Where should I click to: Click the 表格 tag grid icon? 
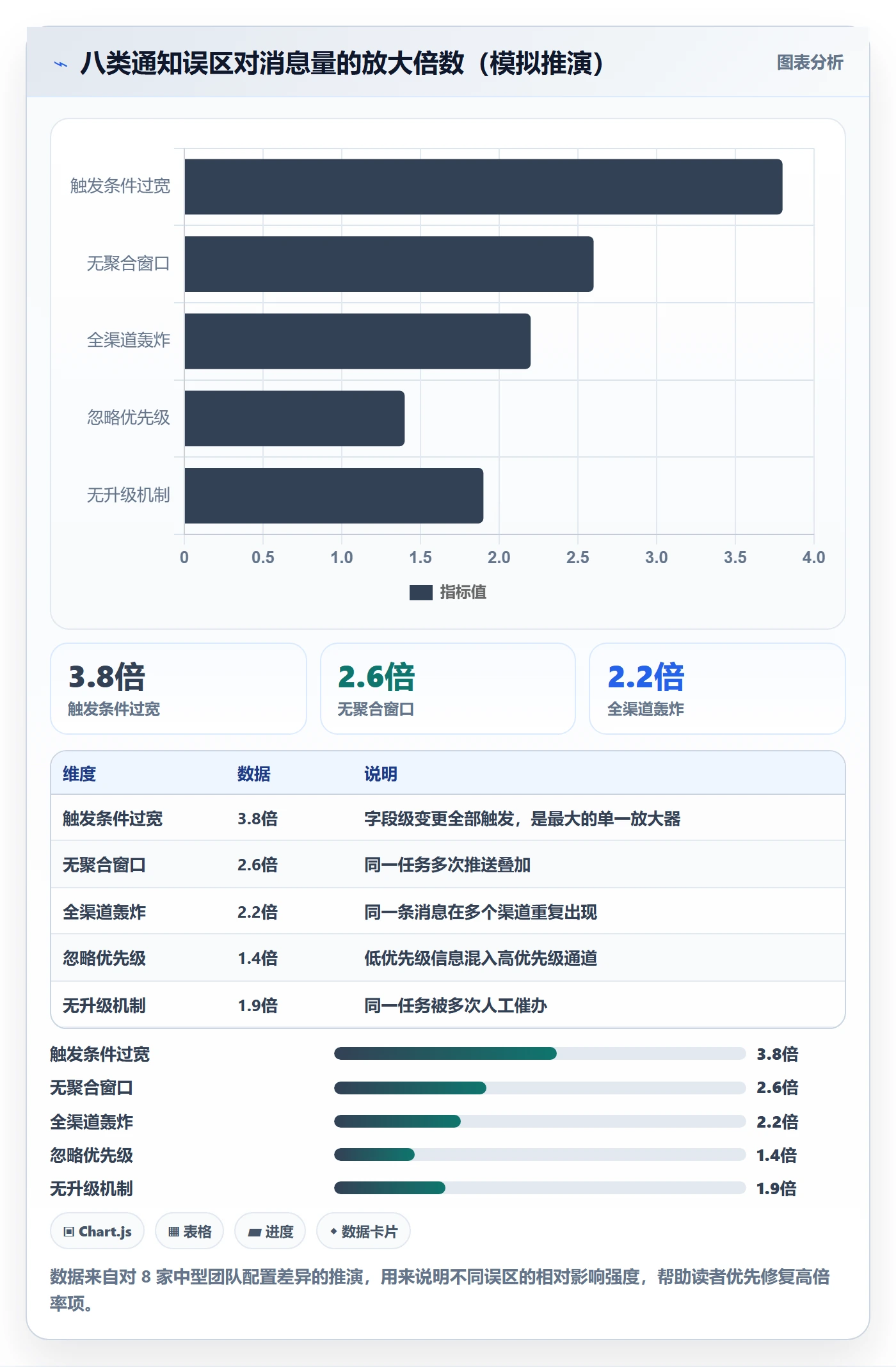(173, 1232)
